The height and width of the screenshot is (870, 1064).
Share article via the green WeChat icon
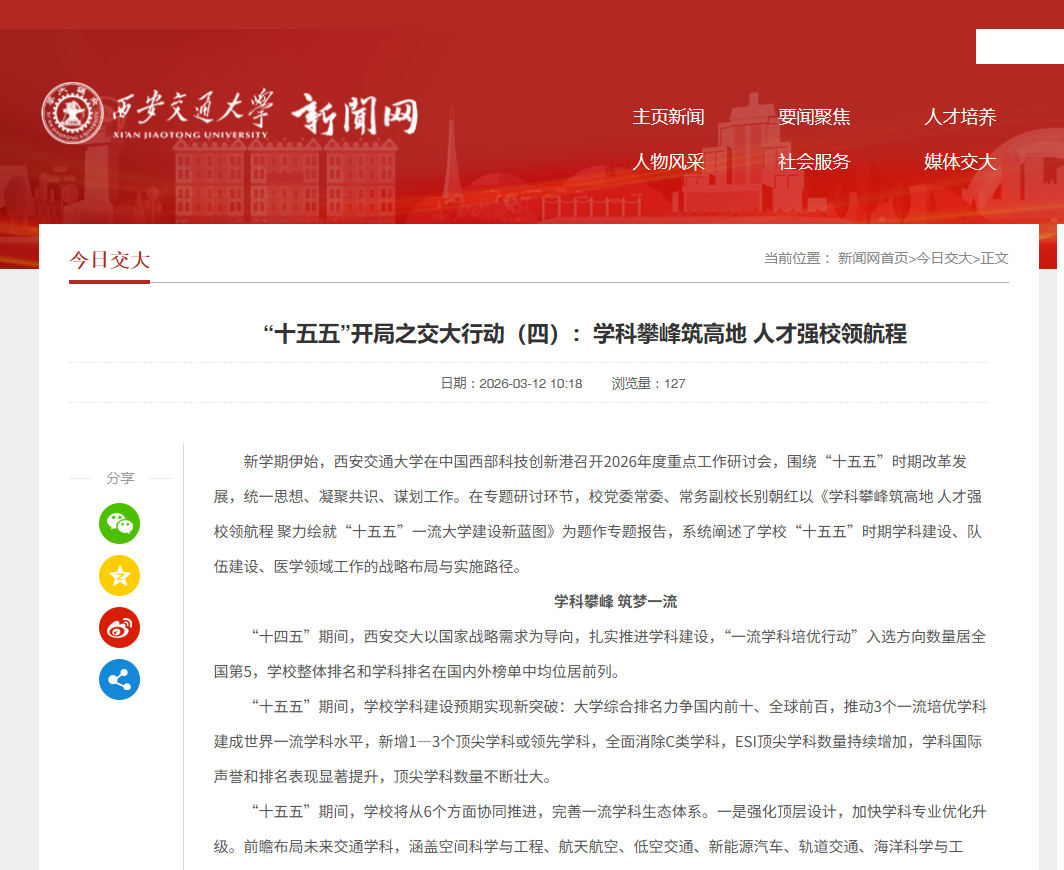point(119,523)
